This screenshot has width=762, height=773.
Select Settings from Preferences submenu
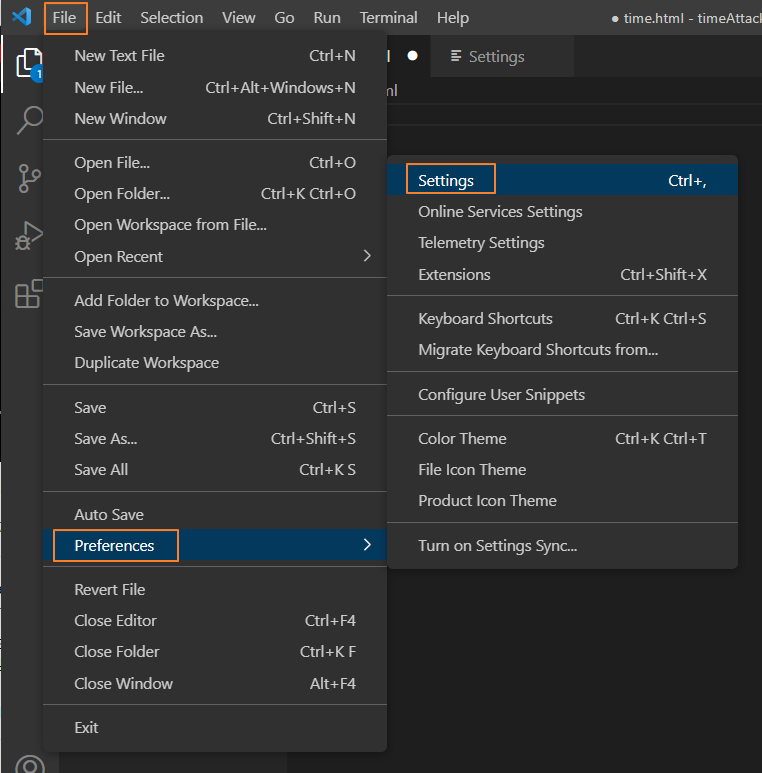coord(446,181)
